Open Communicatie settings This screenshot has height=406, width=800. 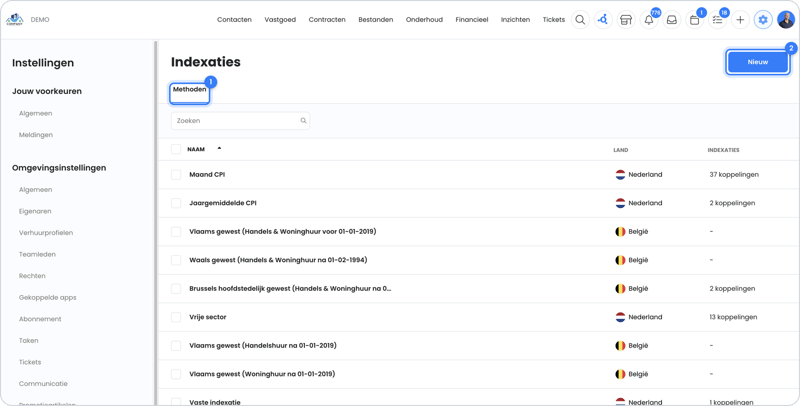point(43,384)
